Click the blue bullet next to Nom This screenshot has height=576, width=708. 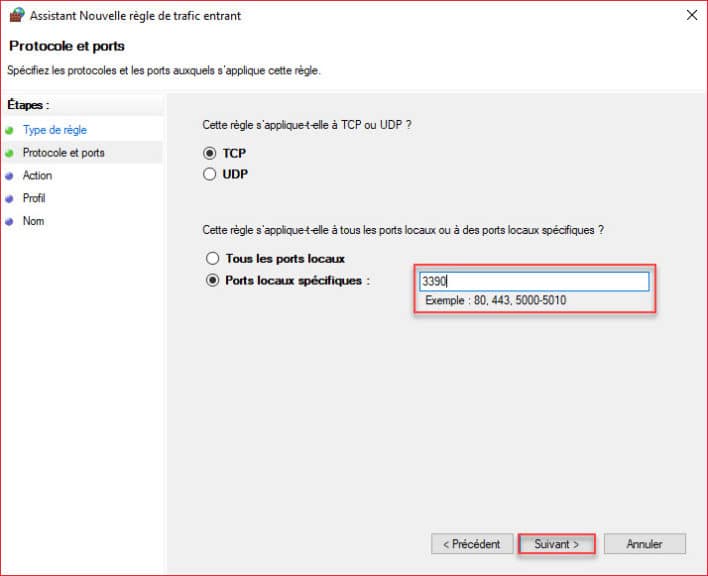point(9,222)
